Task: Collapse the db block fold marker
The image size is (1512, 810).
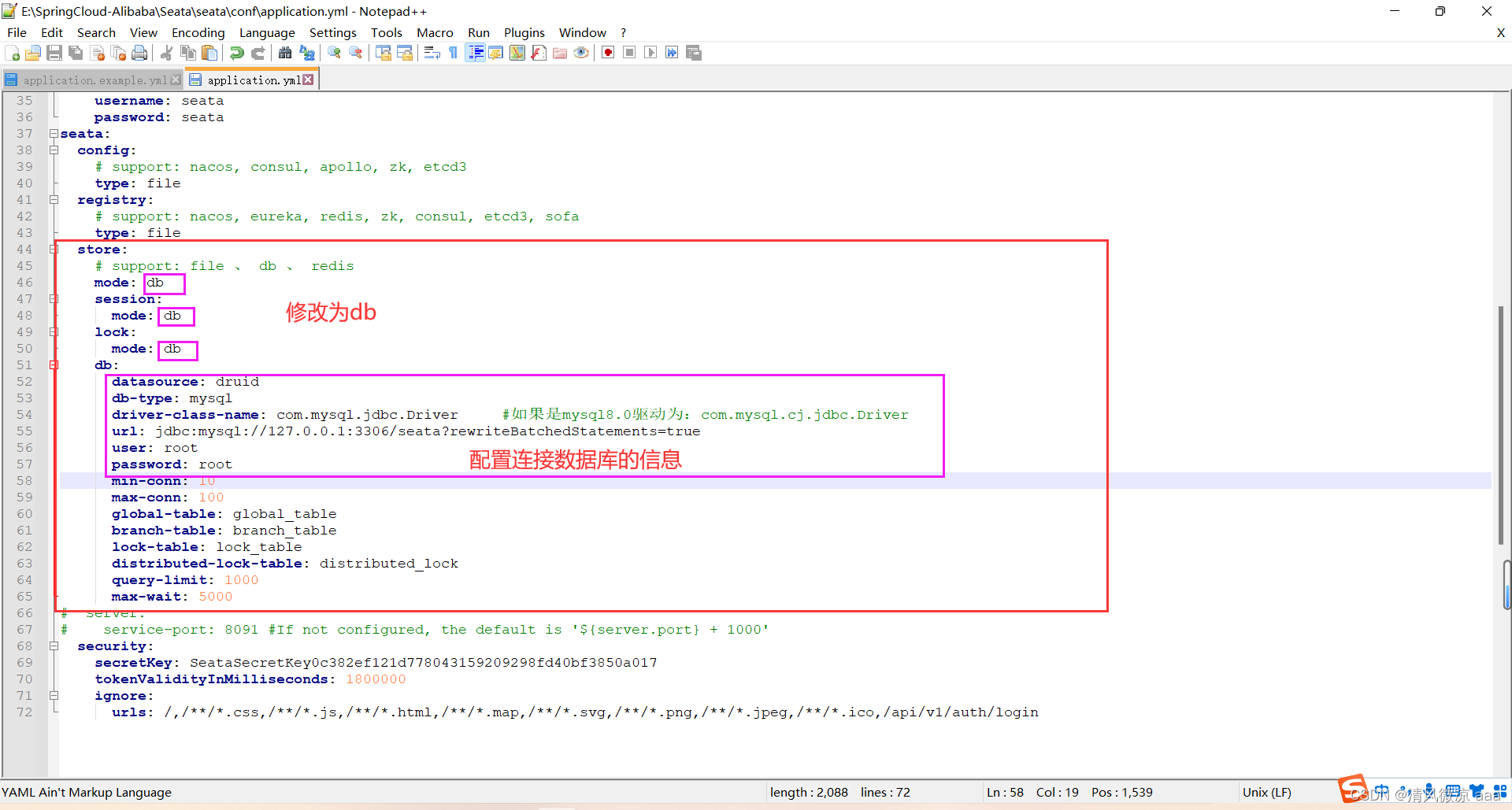Action: point(54,365)
